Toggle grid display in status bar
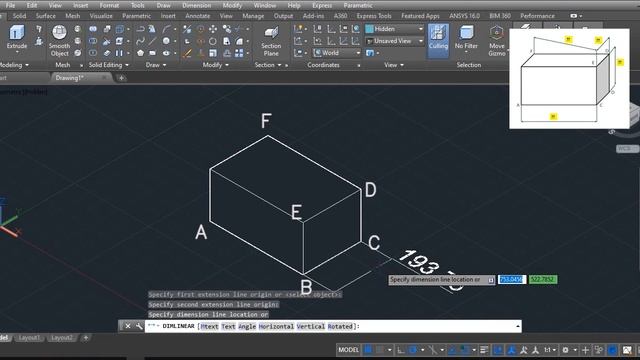The height and width of the screenshot is (360, 640). 368,350
